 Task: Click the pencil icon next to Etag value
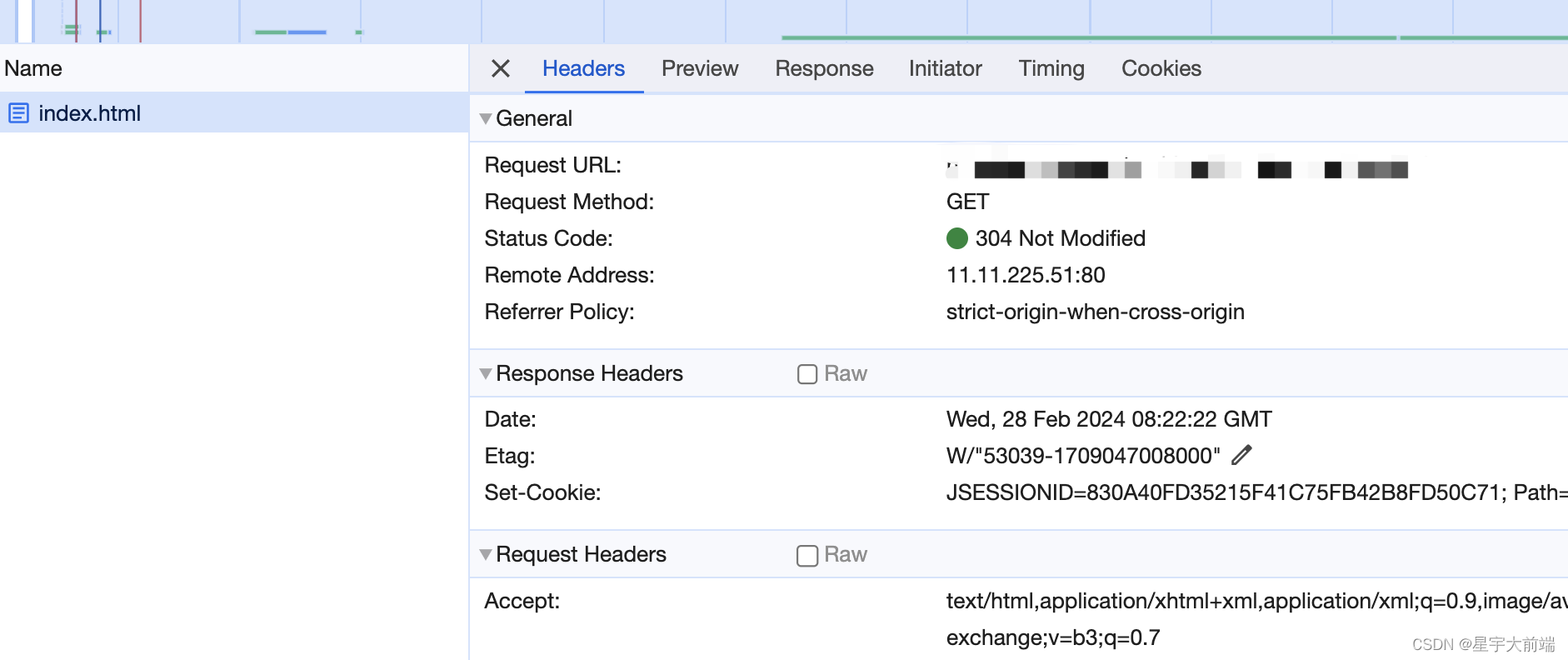[1241, 455]
